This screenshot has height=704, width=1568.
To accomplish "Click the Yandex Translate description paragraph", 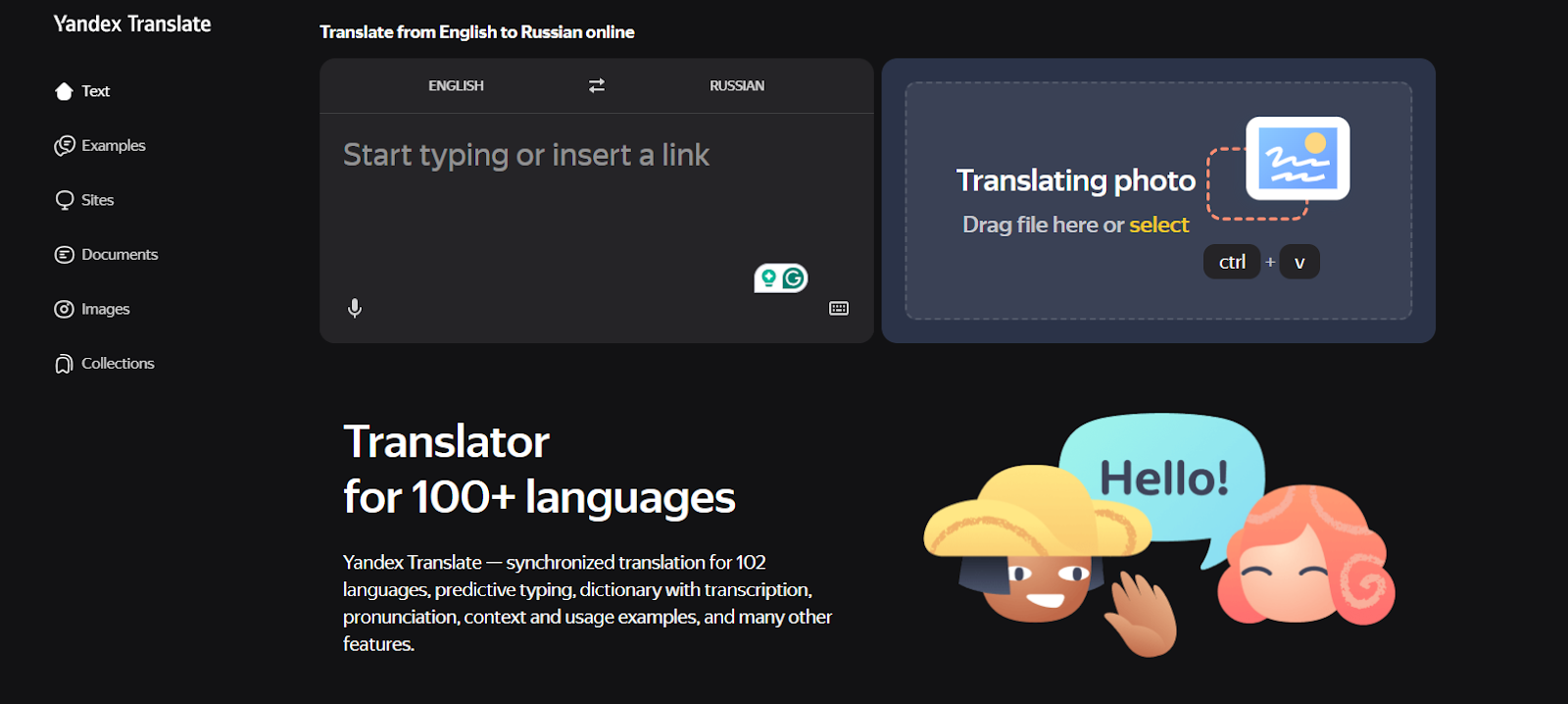I will [587, 603].
